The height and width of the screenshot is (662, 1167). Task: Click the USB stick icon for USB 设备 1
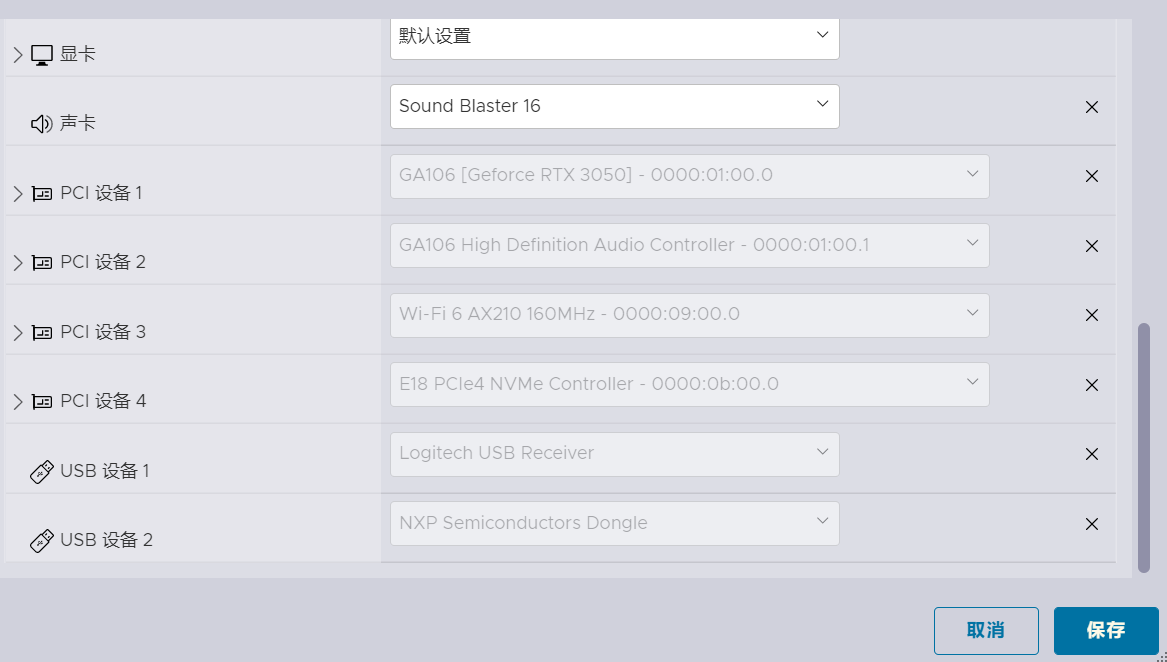pyautogui.click(x=42, y=471)
